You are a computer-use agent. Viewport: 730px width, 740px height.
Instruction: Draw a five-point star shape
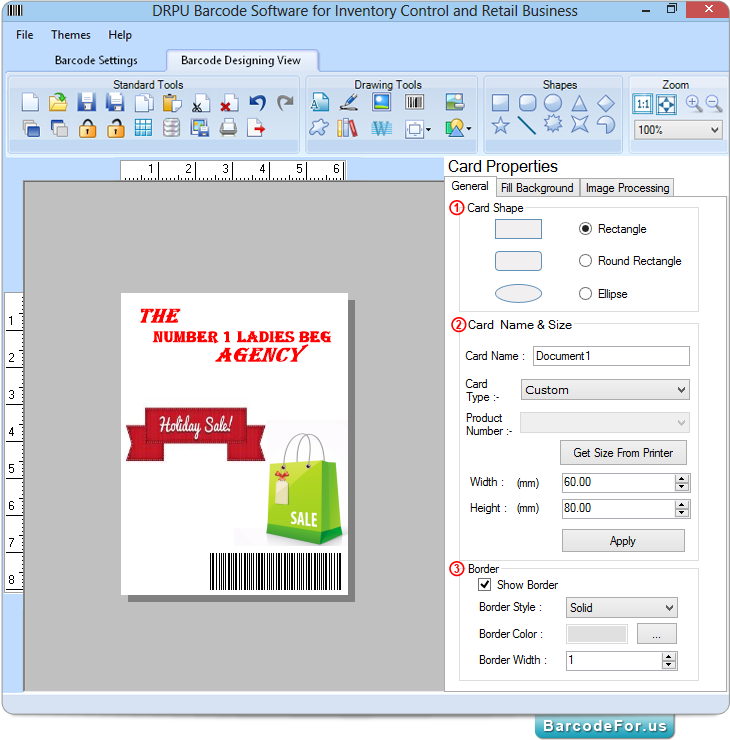pos(500,126)
